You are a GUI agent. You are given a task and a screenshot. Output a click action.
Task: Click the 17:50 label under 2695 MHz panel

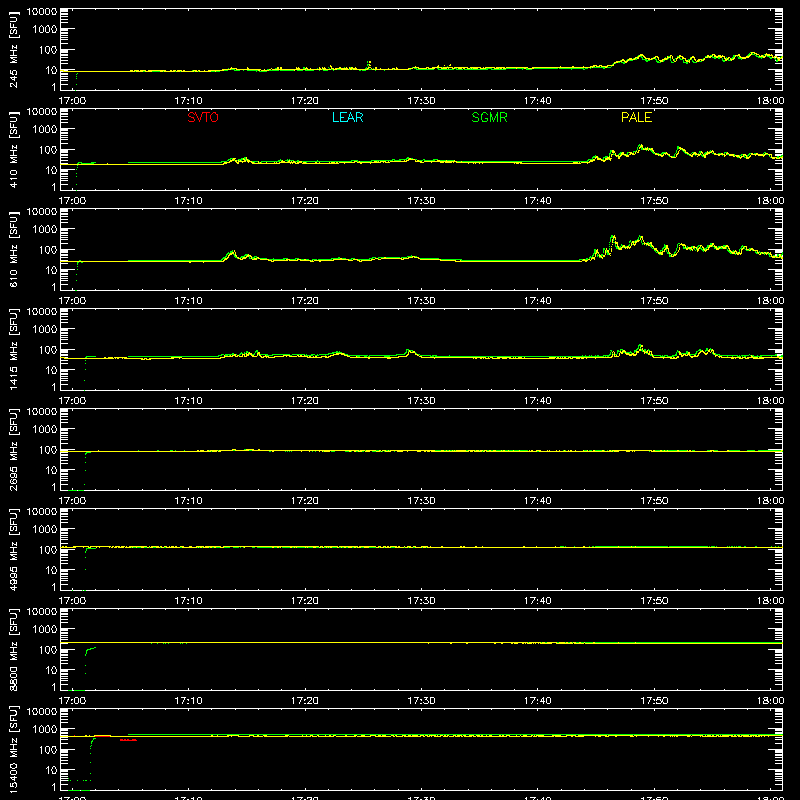[654, 501]
